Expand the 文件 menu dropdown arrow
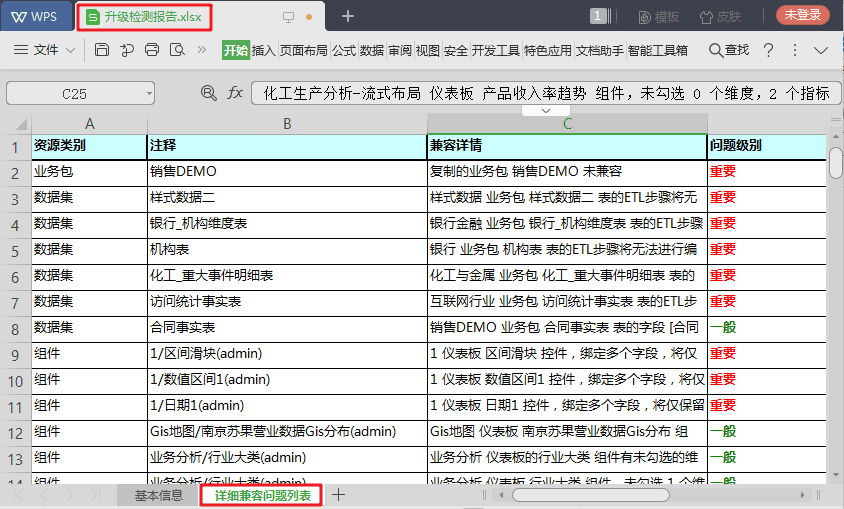Viewport: 844px width, 509px height. click(71, 51)
